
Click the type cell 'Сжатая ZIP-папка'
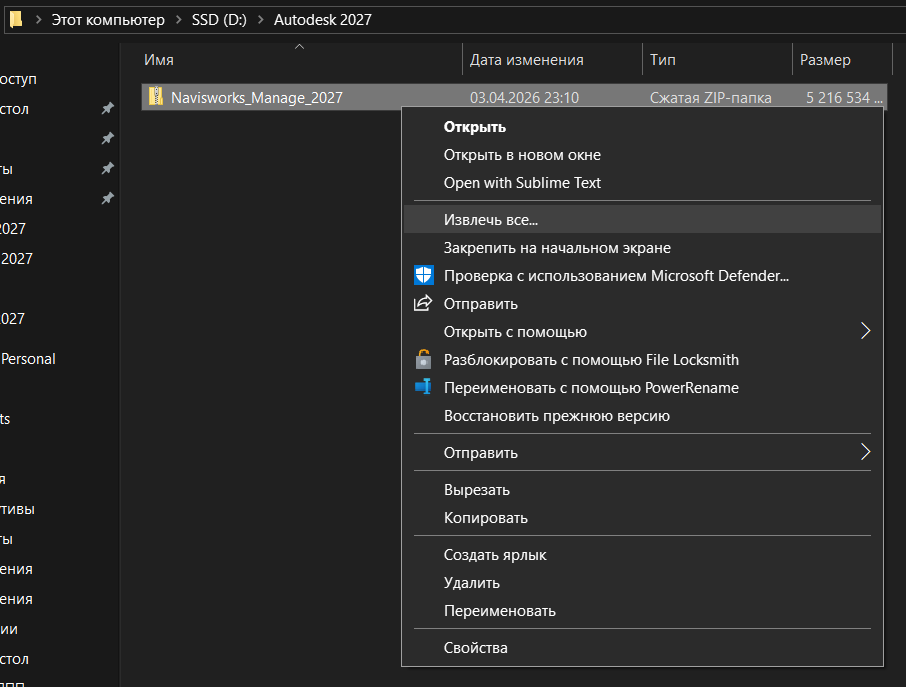710,97
